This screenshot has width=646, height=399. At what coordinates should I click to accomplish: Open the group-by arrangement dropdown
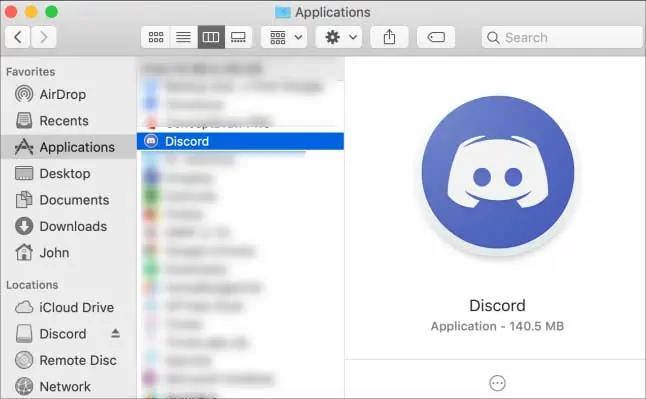[x=284, y=37]
